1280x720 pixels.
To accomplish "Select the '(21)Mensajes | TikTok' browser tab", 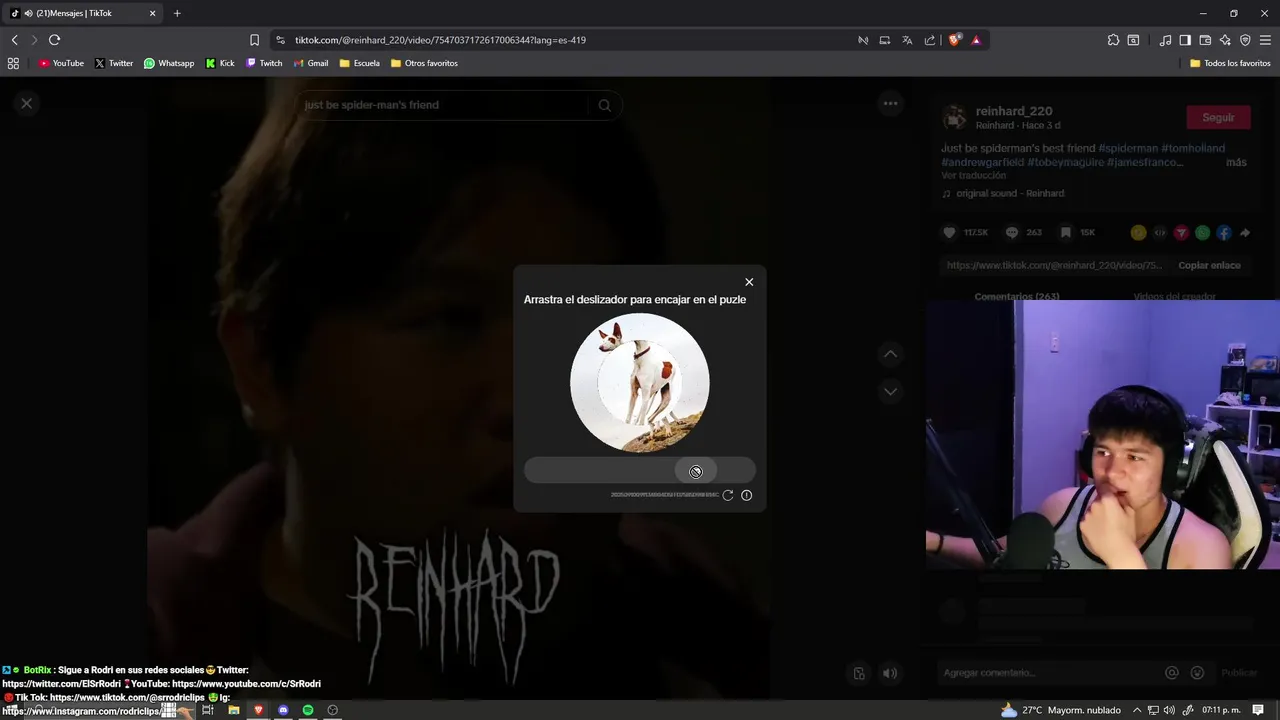I will pyautogui.click(x=85, y=13).
